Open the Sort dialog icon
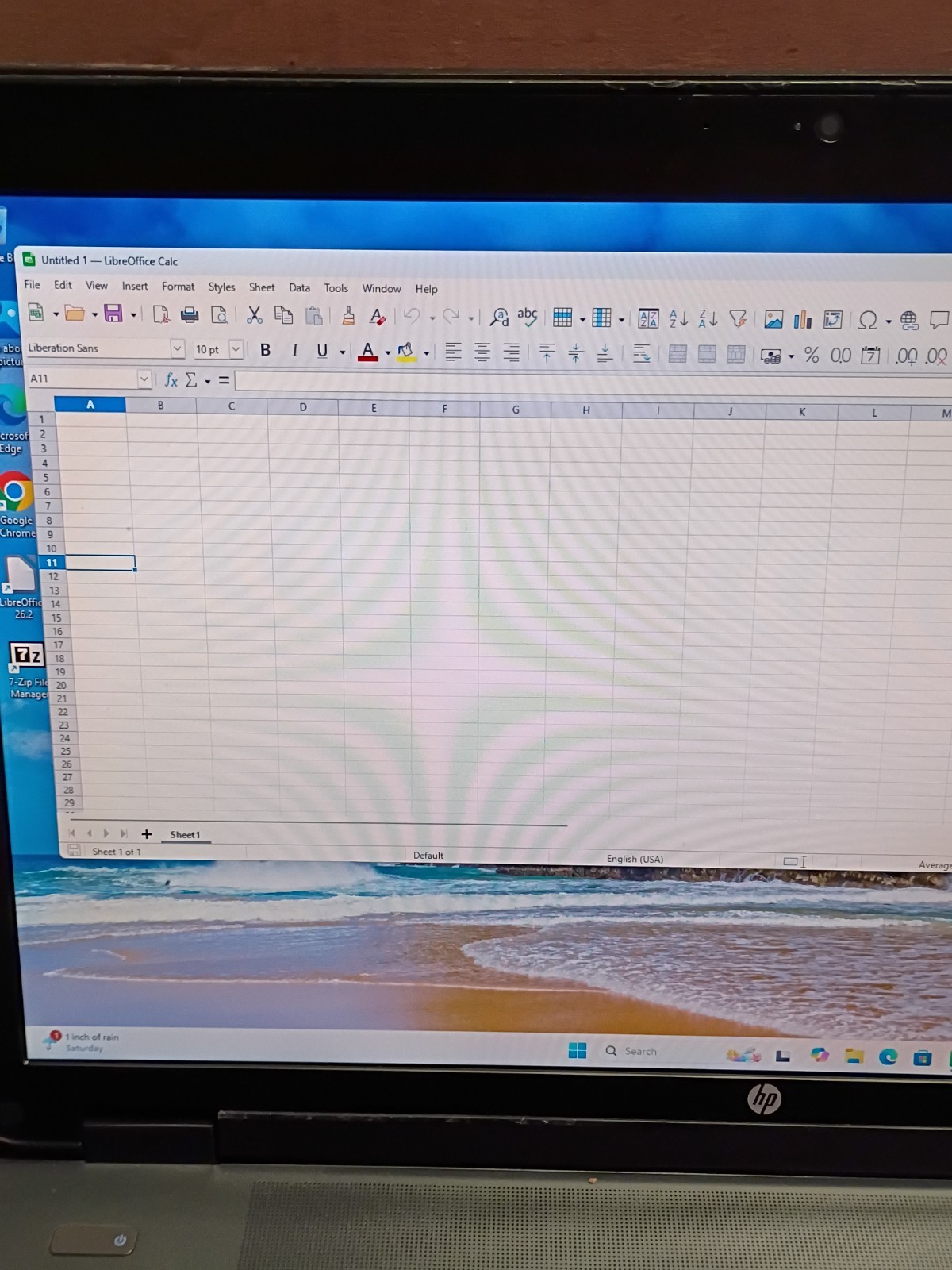The image size is (952, 1270). (x=648, y=319)
